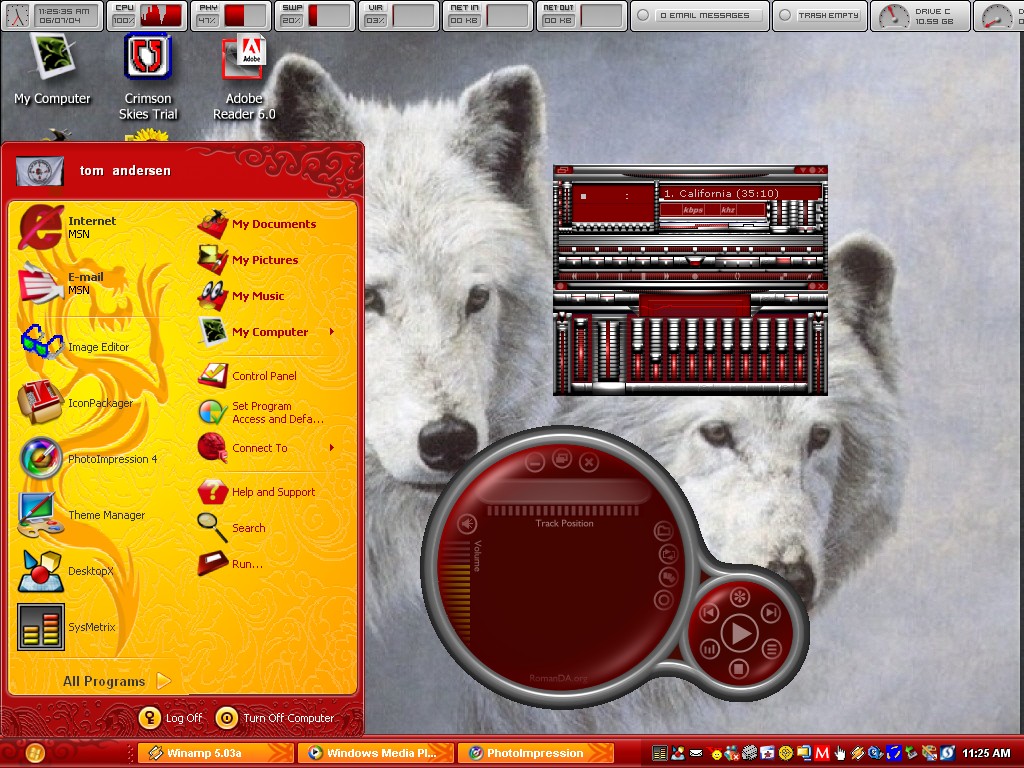Minimize the round media player
This screenshot has width=1024, height=768.
point(535,463)
